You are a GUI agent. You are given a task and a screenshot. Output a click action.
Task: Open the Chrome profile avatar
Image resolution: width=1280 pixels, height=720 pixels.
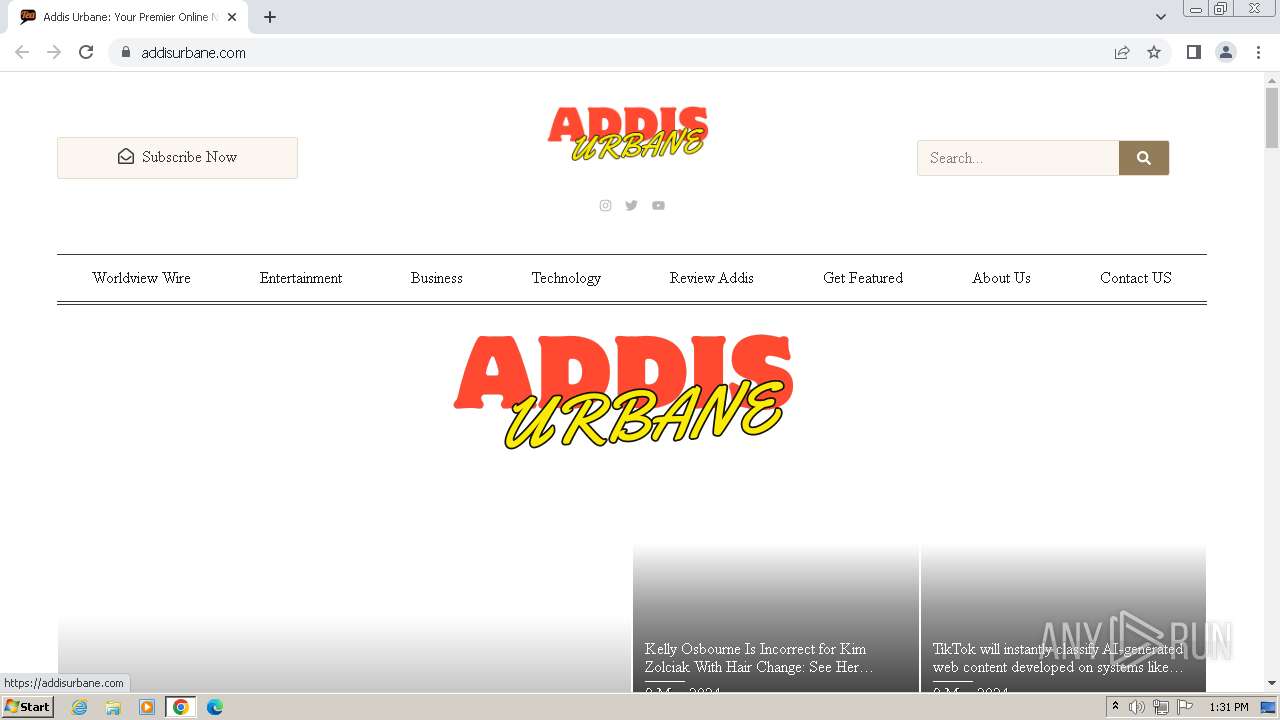pyautogui.click(x=1226, y=52)
